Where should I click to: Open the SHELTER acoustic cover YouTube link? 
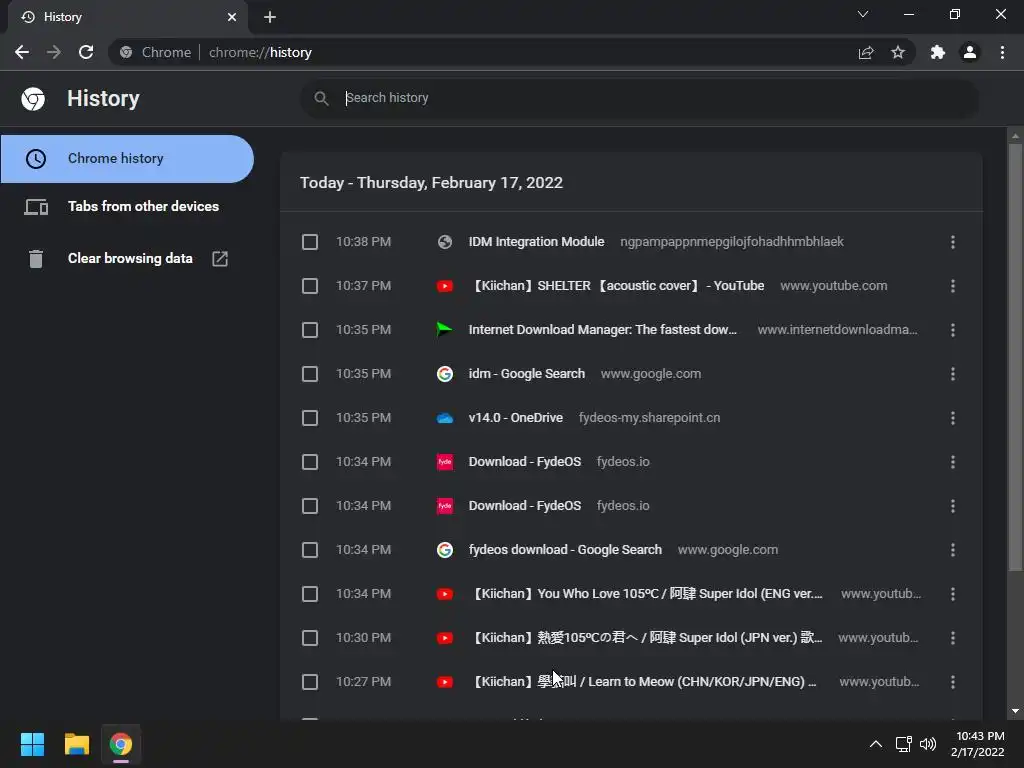click(618, 285)
